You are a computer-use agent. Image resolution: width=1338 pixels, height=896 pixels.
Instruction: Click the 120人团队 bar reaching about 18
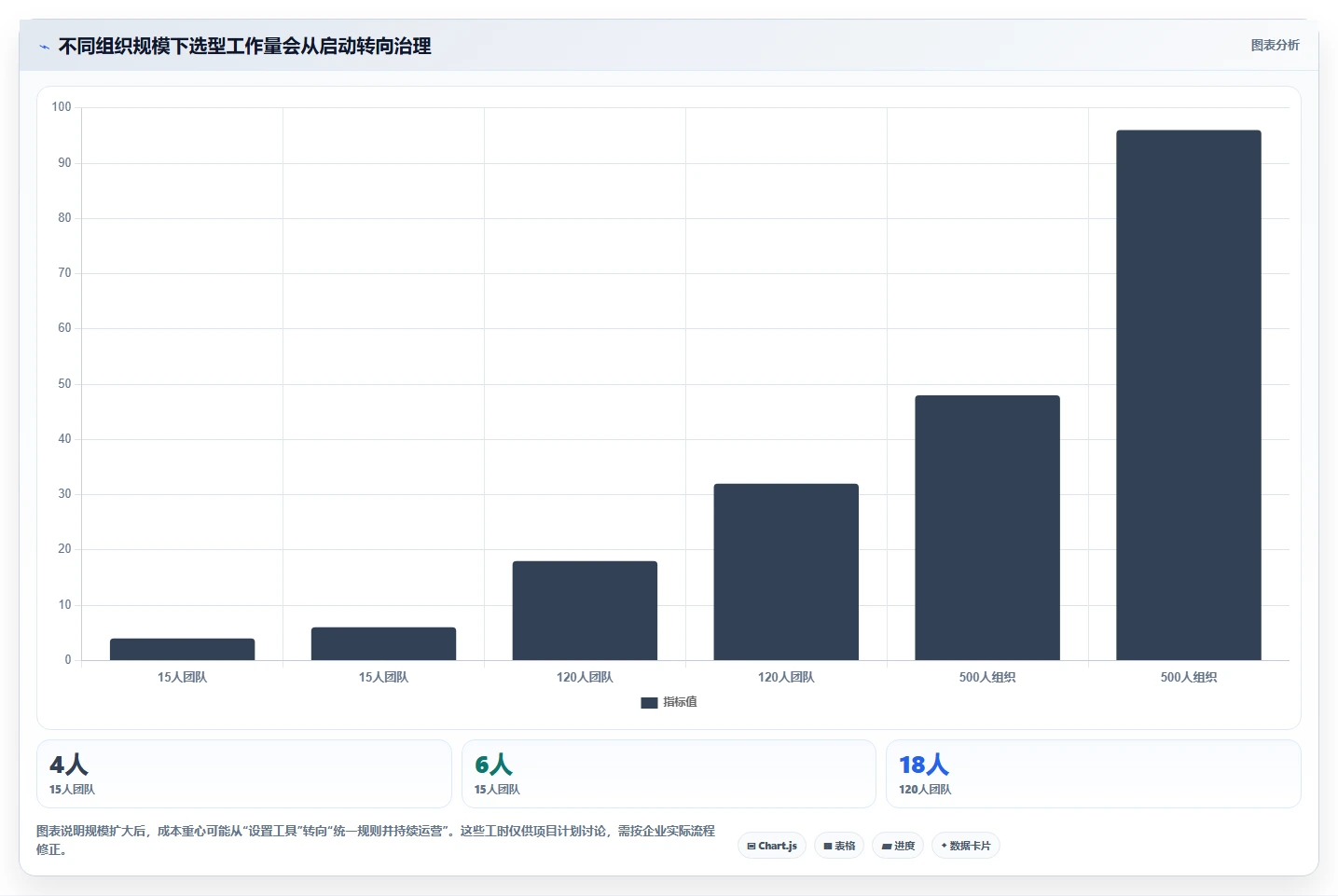click(585, 611)
